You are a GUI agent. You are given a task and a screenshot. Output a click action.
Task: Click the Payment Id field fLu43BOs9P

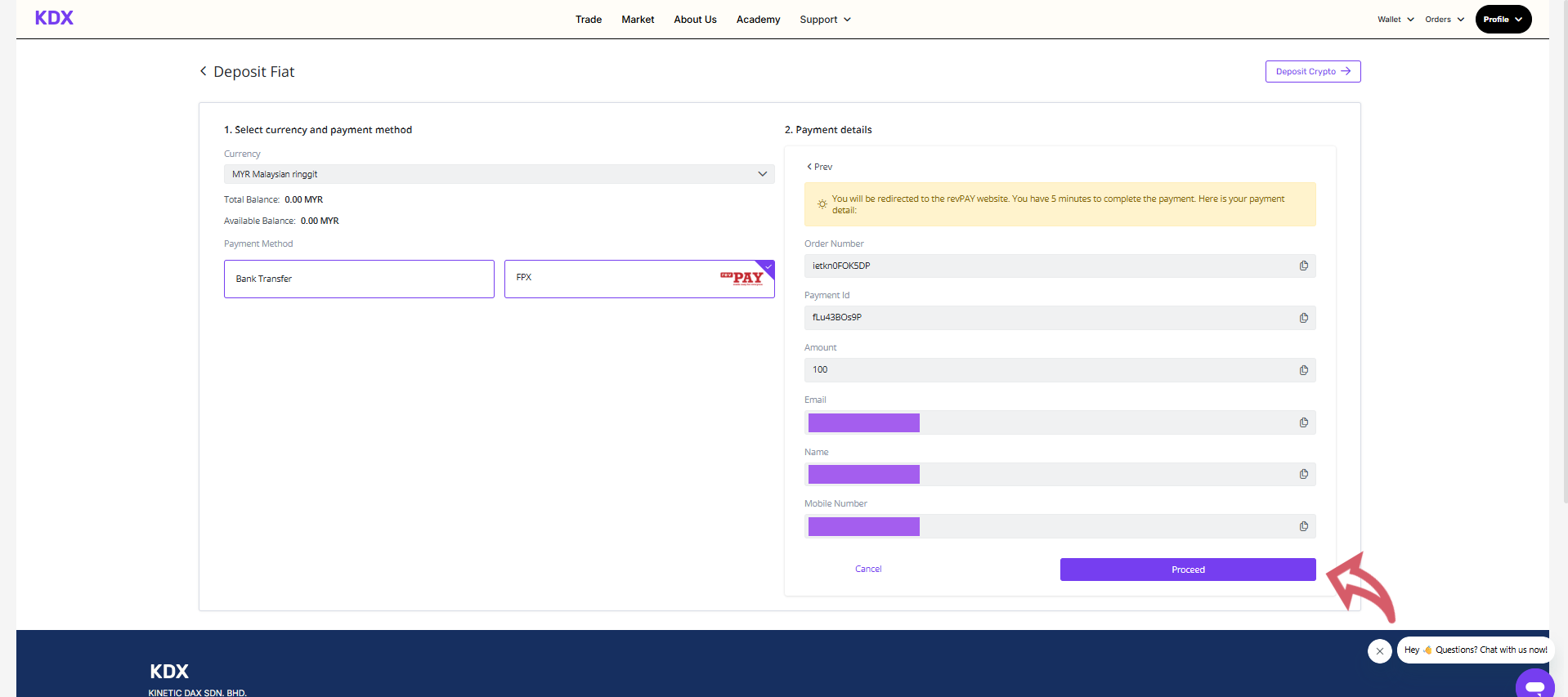[x=1060, y=318]
